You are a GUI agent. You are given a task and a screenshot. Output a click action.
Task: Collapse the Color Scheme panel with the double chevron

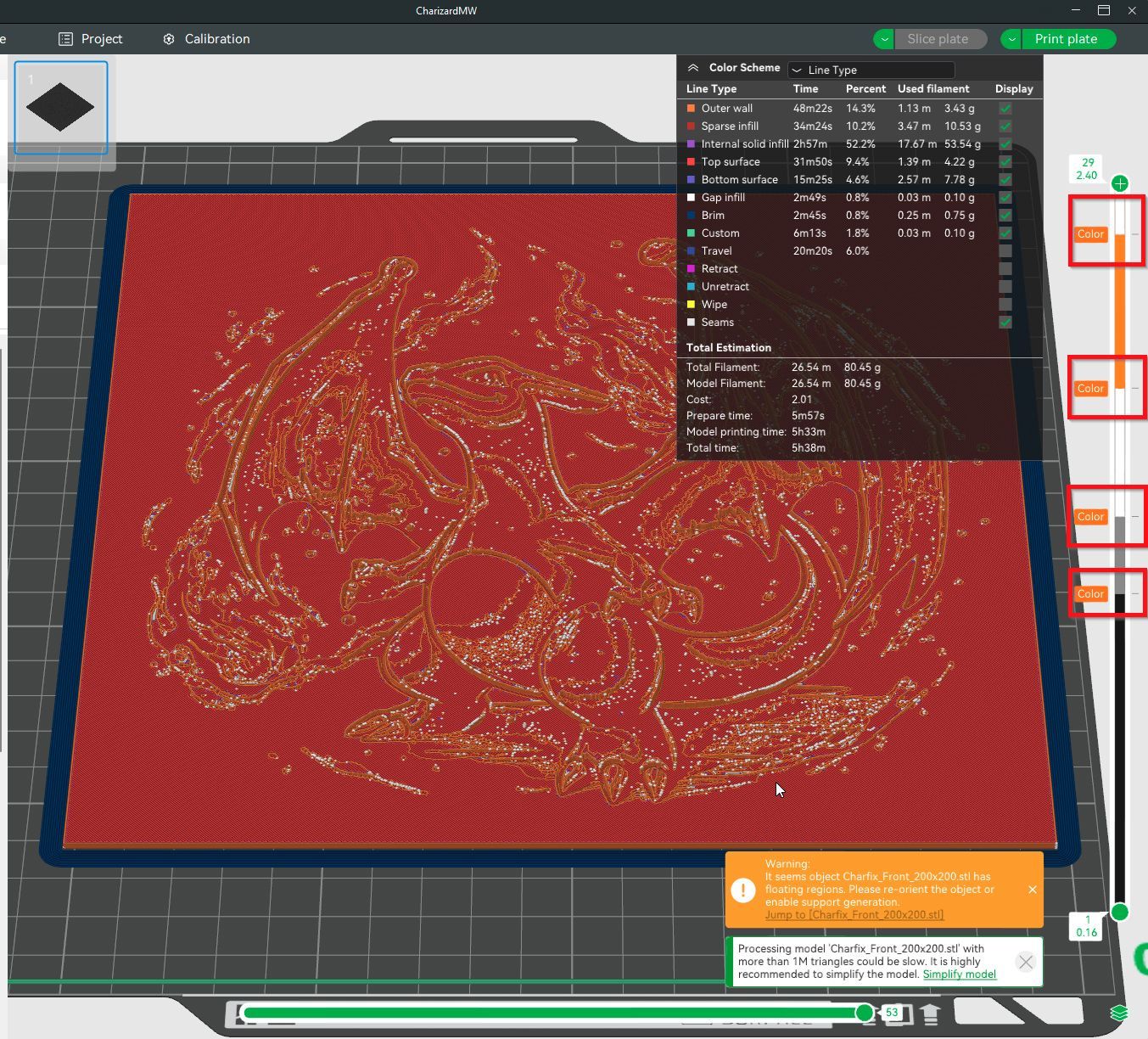[x=693, y=68]
